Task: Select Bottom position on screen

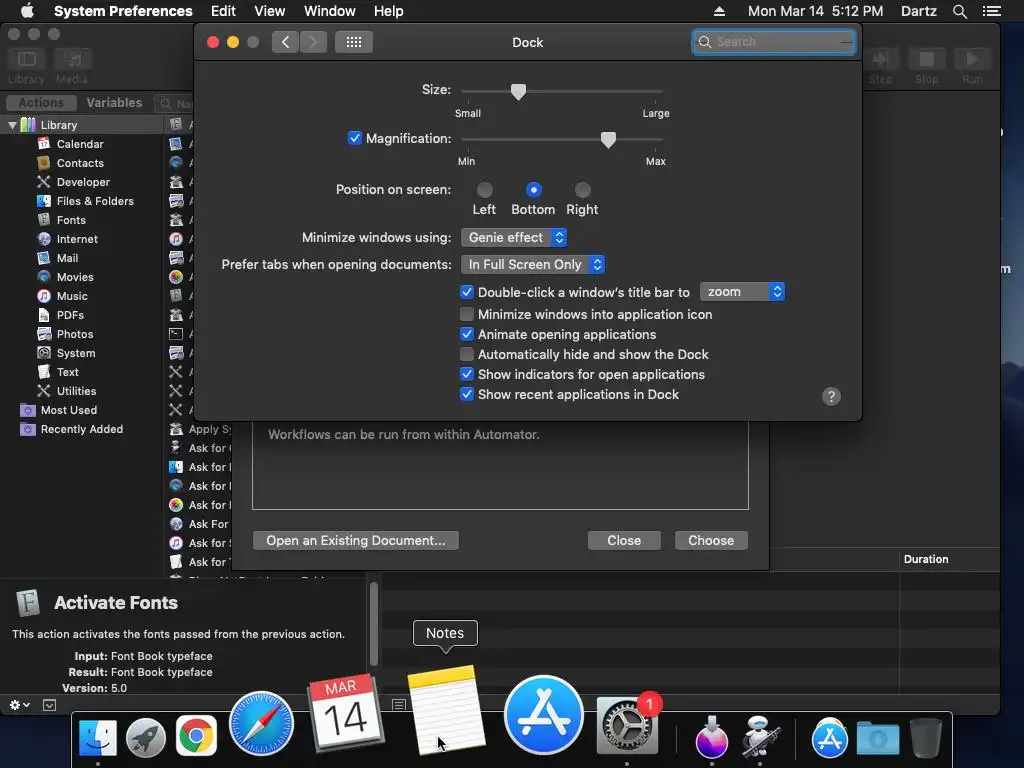Action: coord(534,190)
